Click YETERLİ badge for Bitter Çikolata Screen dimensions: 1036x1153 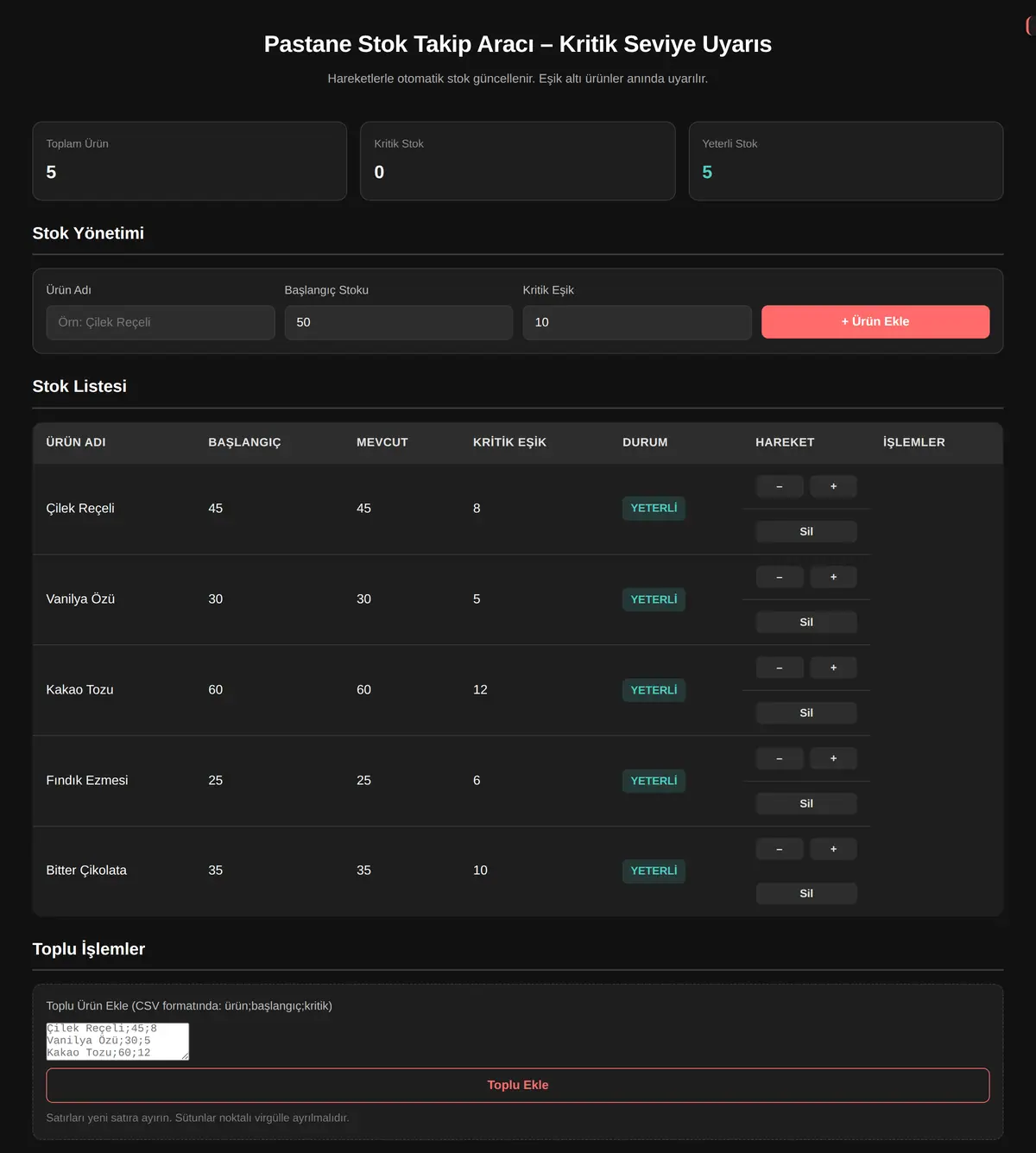(x=654, y=871)
